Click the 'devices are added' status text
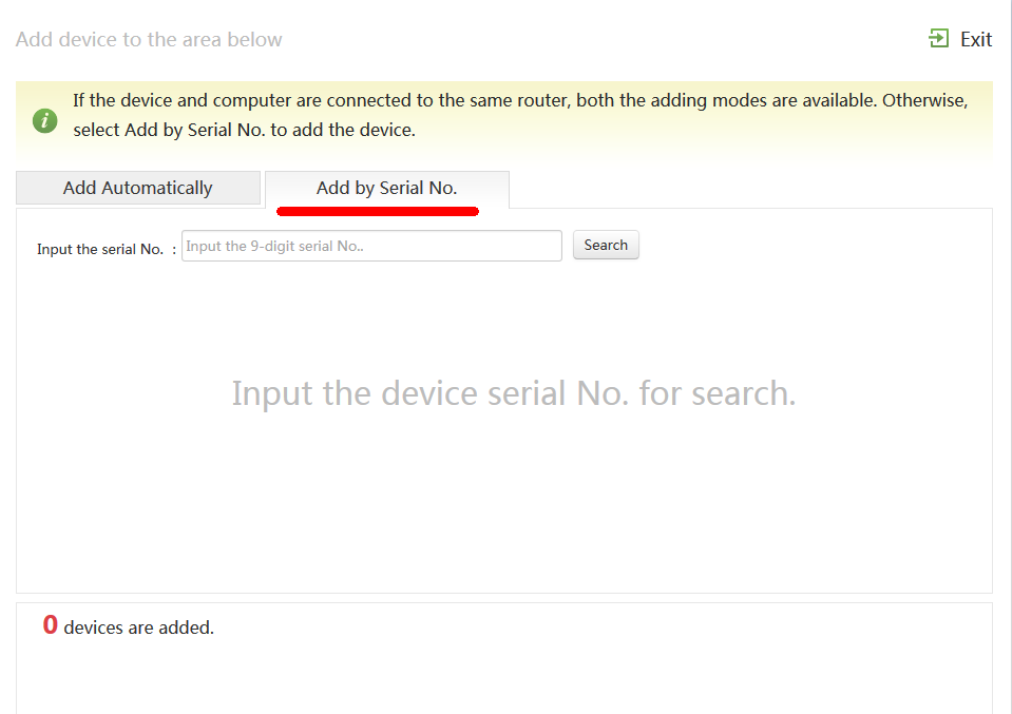The width and height of the screenshot is (1012, 714). tap(139, 628)
